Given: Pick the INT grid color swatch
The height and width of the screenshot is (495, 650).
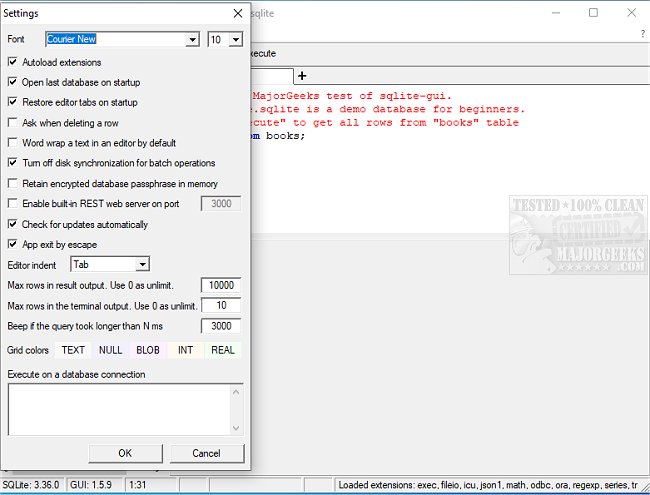Looking at the screenshot, I should point(185,350).
